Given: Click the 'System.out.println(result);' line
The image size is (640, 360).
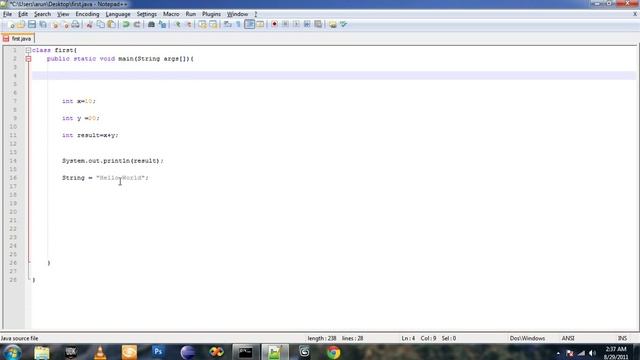Looking at the screenshot, I should 113,161.
